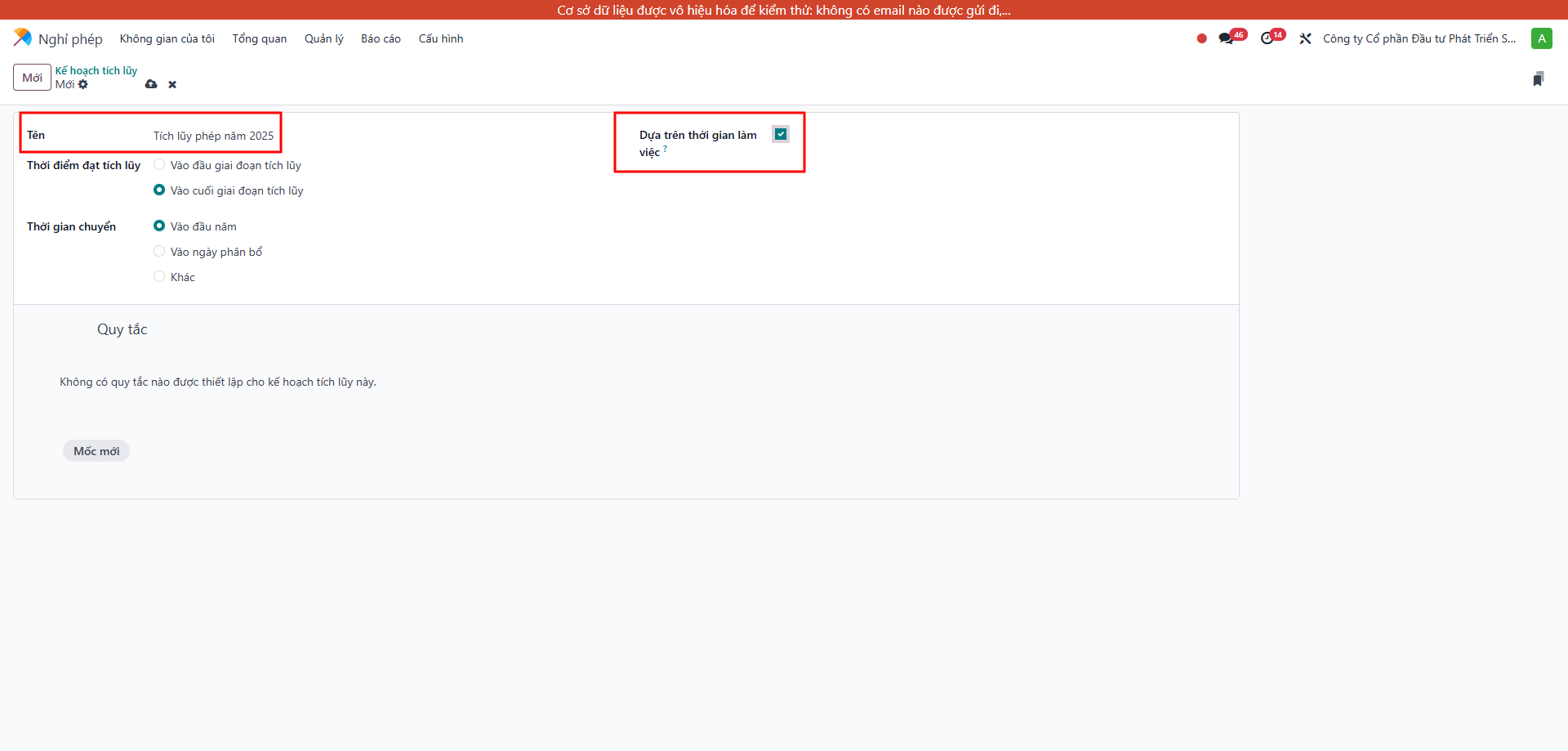Open the Không gian của tôi menu

click(x=167, y=38)
